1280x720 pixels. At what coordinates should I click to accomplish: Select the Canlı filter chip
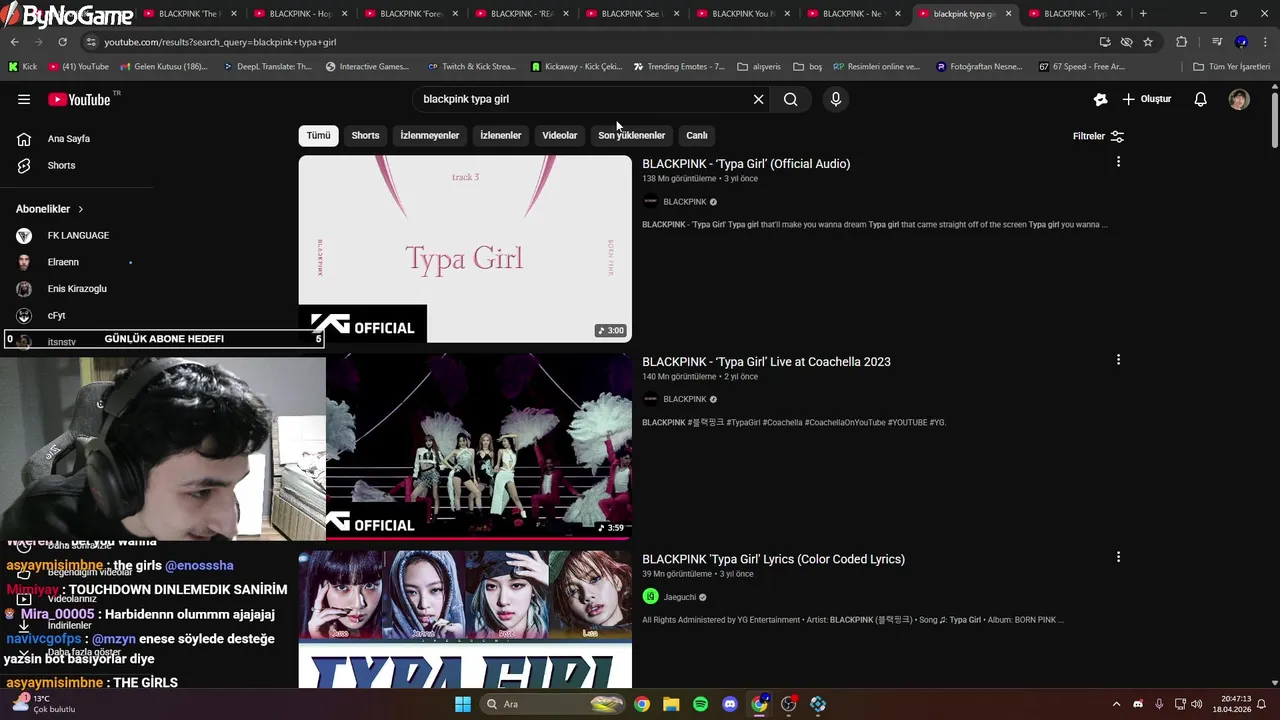(696, 135)
